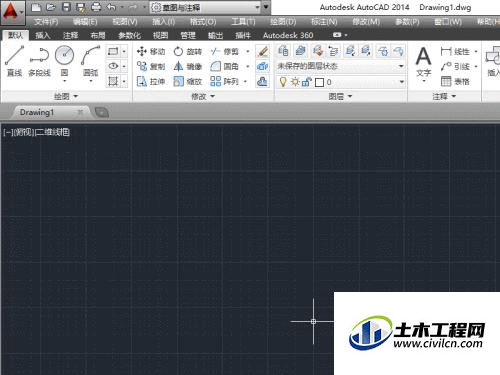The width and height of the screenshot is (500, 375).
Task: Activate the Mirror (镜像) tool
Action: [x=188, y=66]
